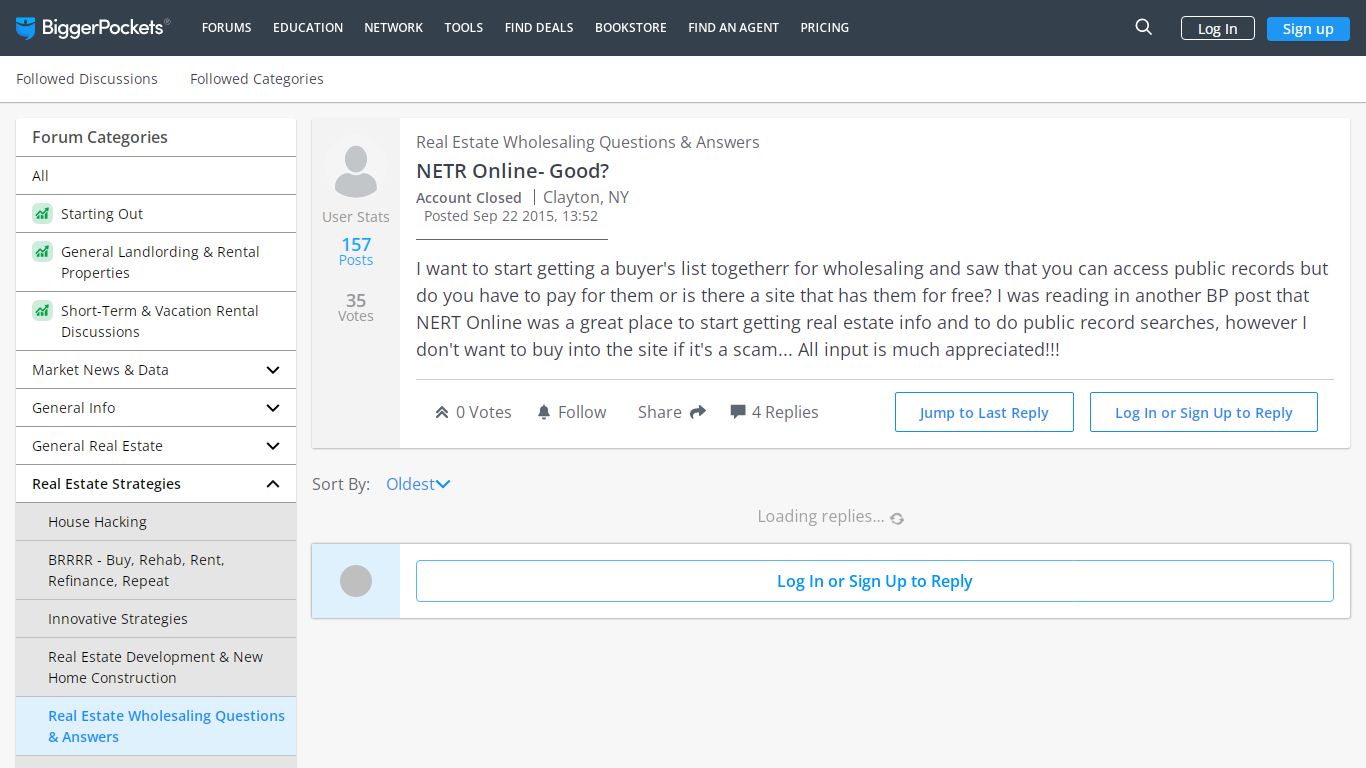Collapse the Real Estate Strategies category
This screenshot has height=768, width=1366.
tap(156, 484)
